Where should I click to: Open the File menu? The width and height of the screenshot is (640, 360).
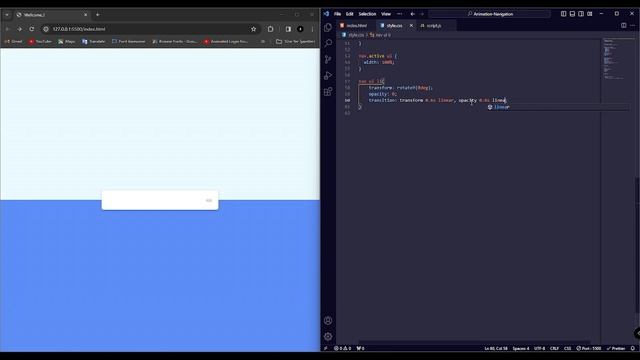338,14
